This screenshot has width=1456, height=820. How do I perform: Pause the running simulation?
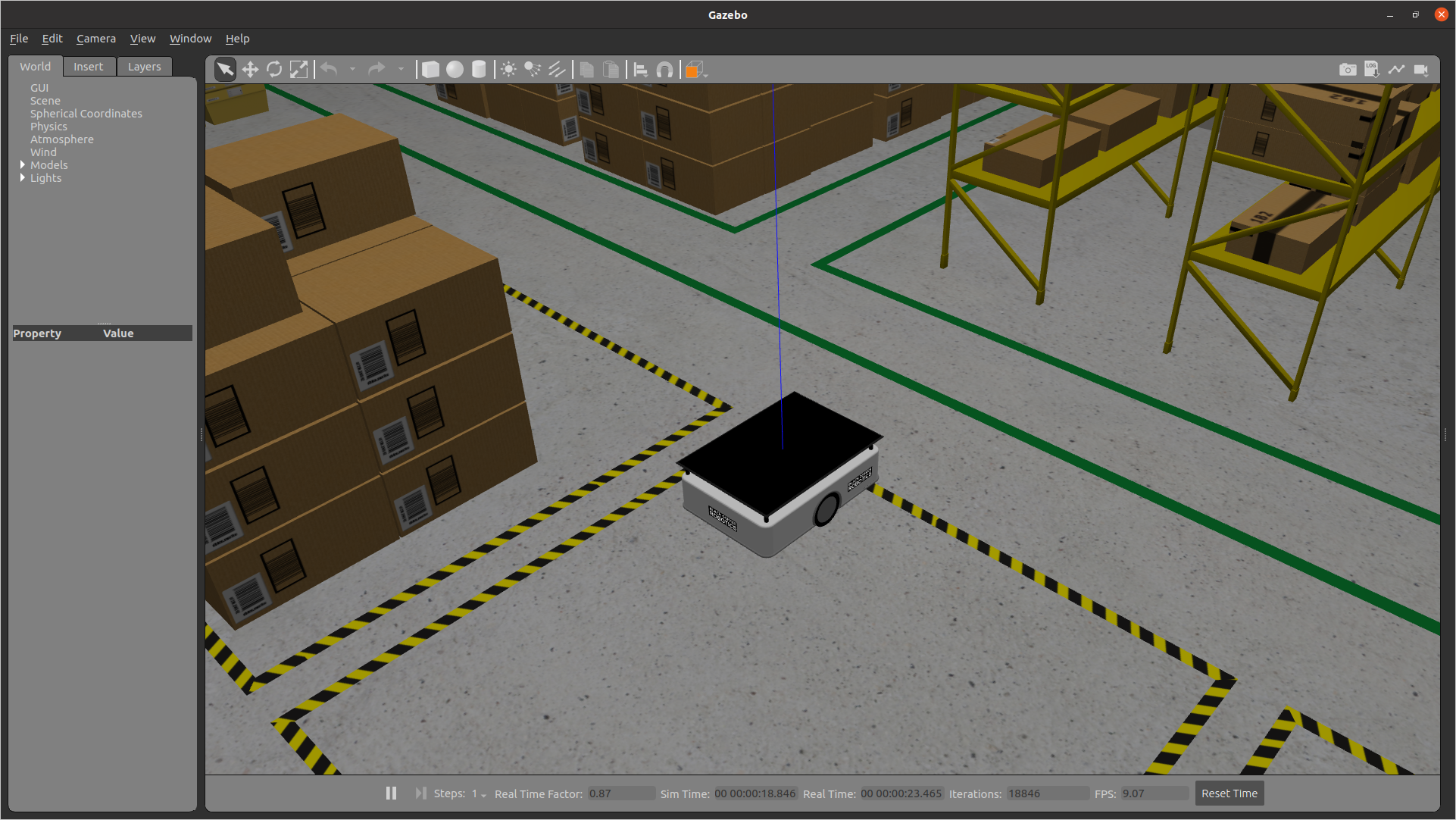pos(391,793)
